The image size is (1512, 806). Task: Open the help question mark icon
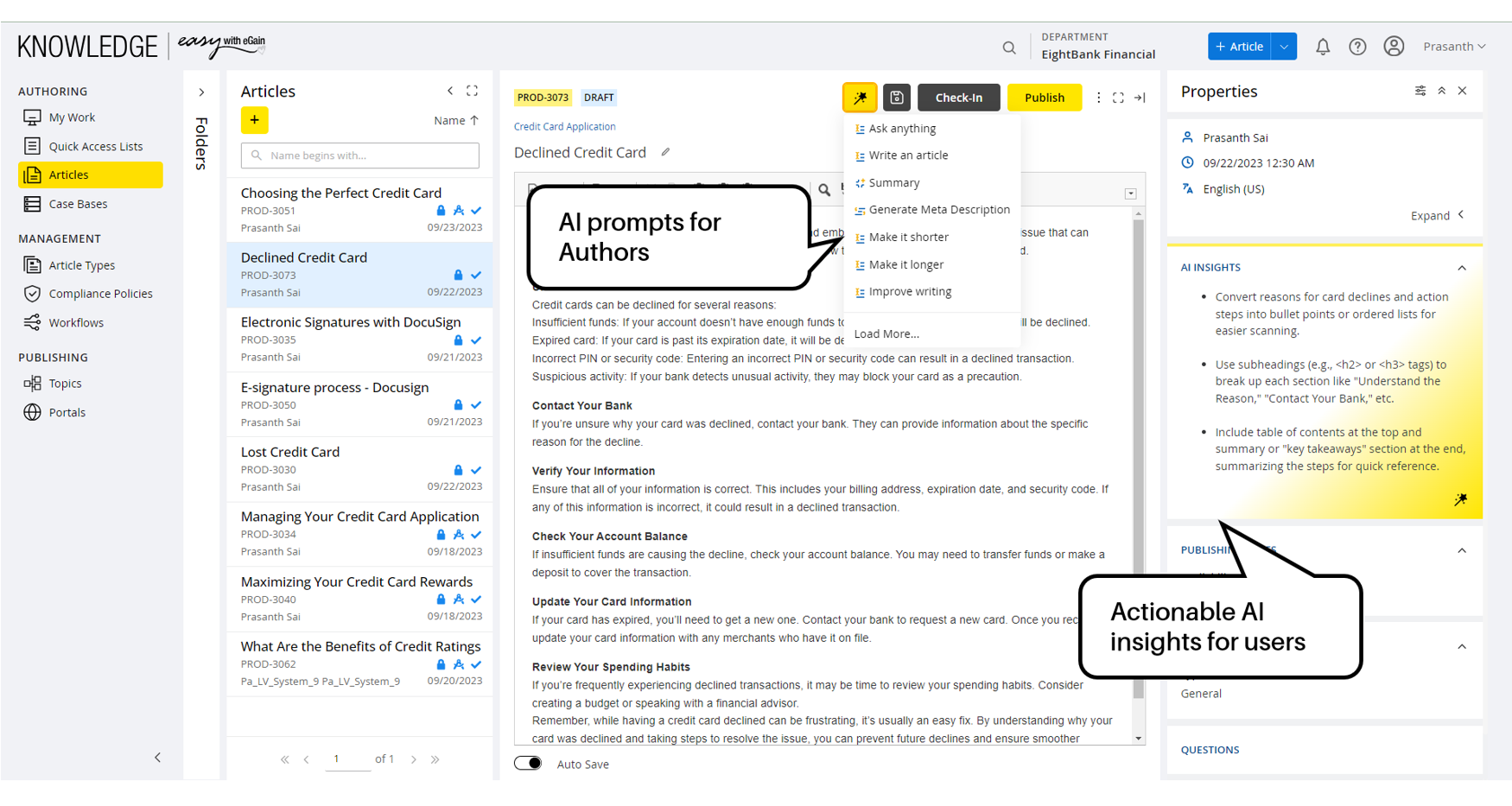pyautogui.click(x=1357, y=47)
